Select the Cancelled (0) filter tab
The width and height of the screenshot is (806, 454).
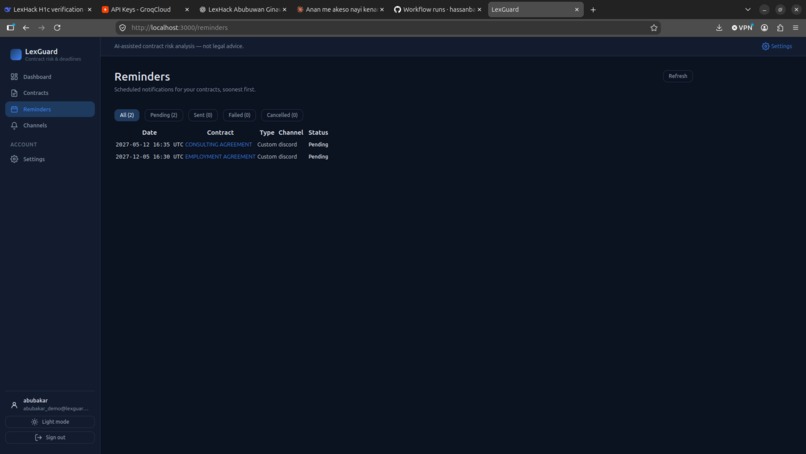click(x=282, y=115)
